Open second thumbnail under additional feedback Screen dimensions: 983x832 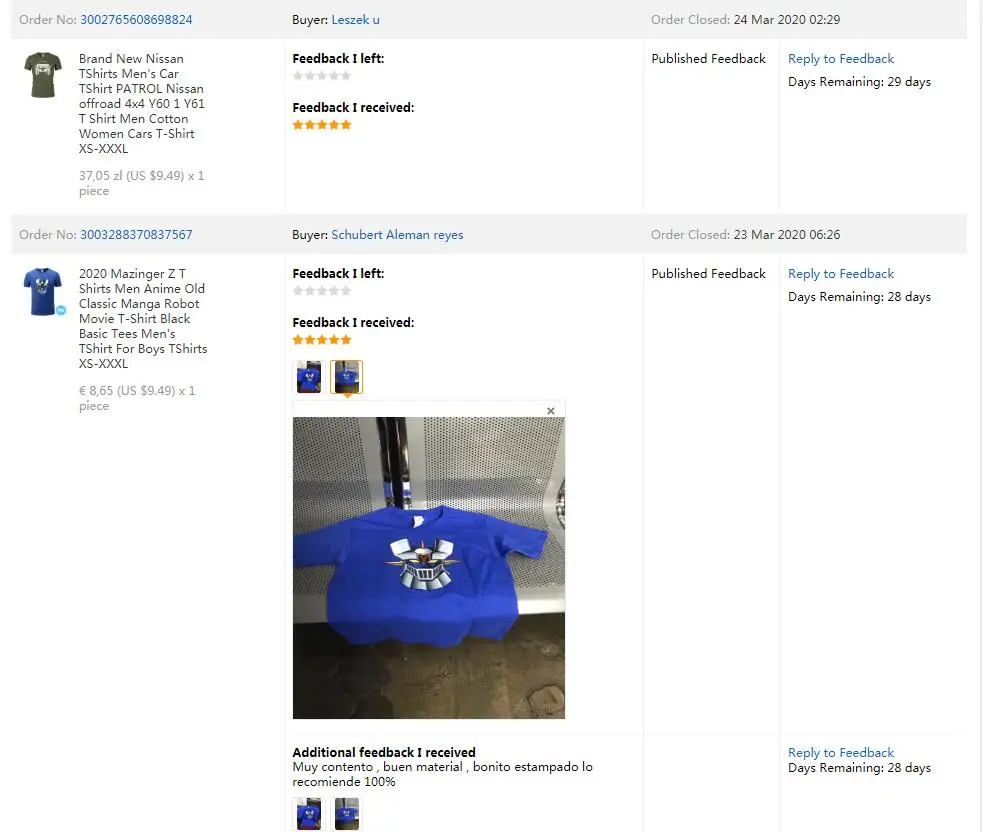point(347,813)
